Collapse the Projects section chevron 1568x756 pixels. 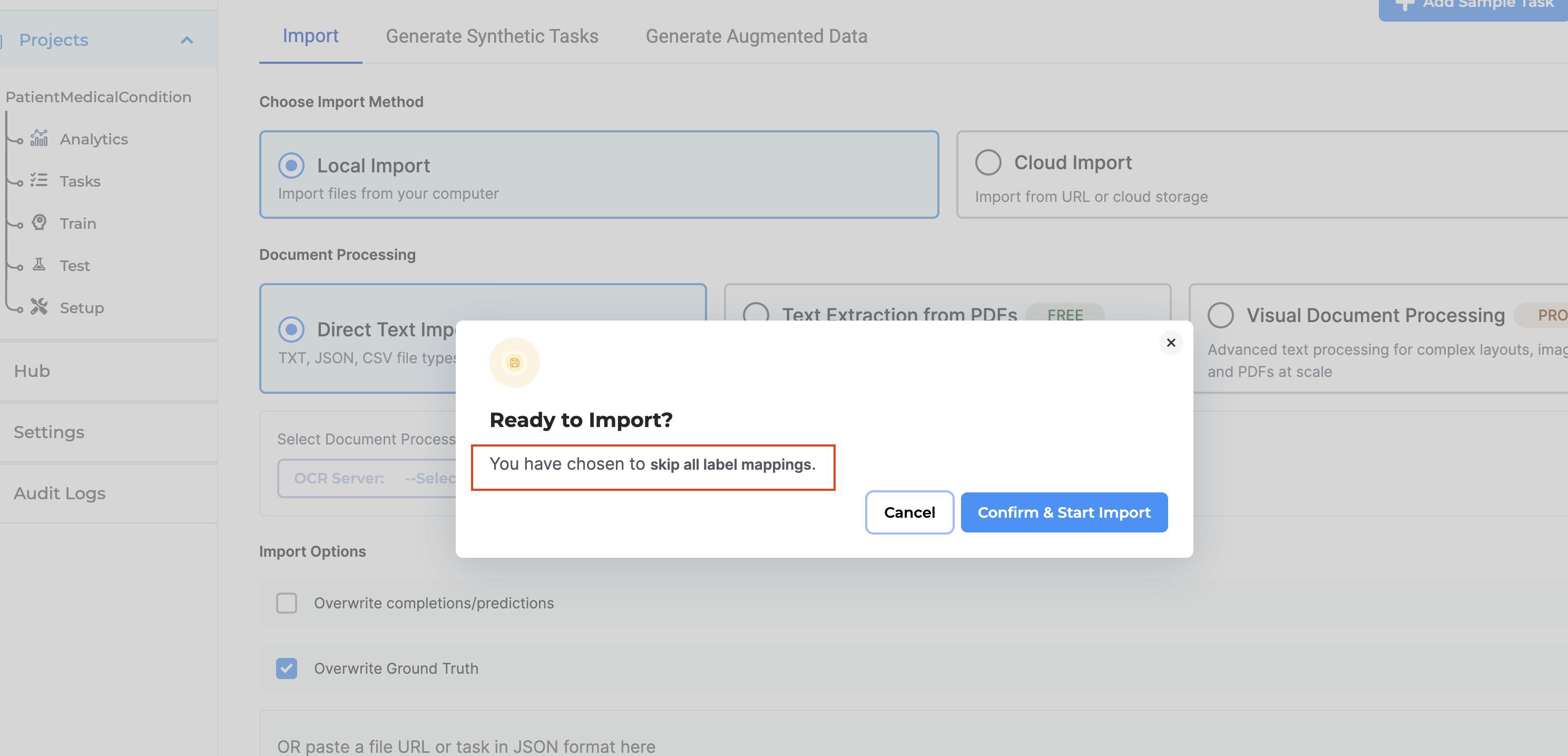(x=187, y=40)
